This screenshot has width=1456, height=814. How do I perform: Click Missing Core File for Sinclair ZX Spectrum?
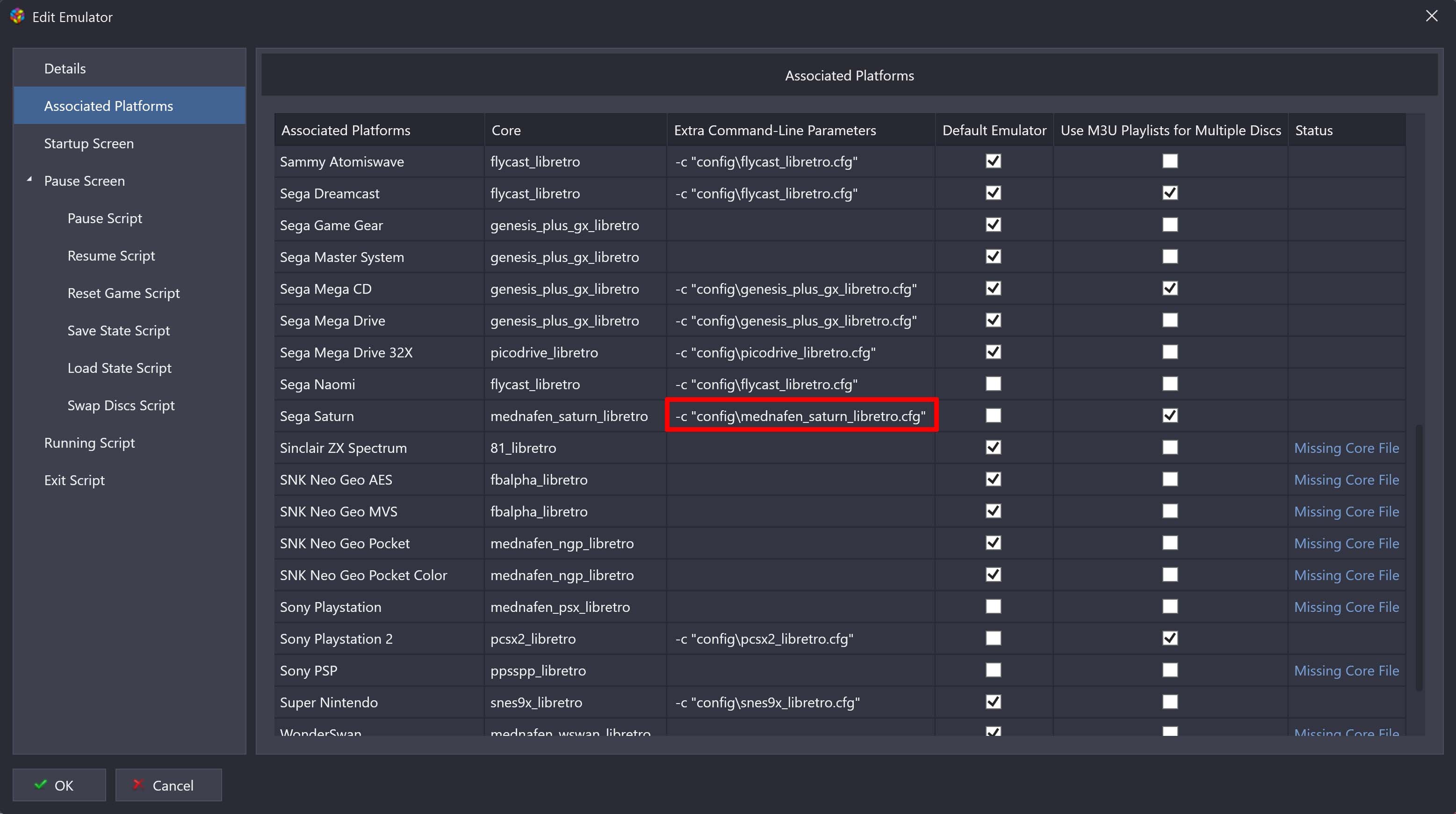(1346, 448)
